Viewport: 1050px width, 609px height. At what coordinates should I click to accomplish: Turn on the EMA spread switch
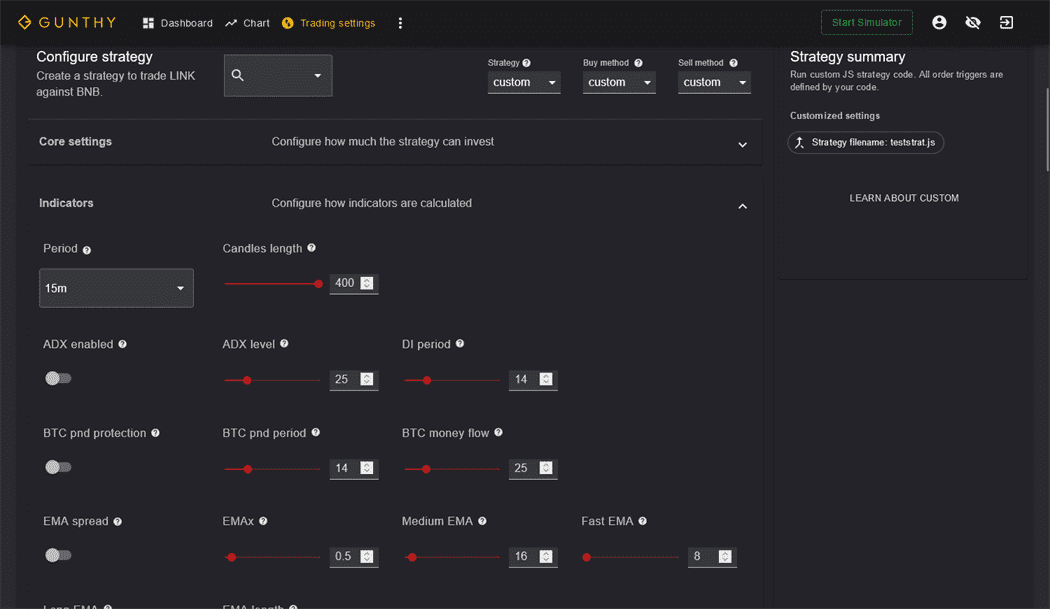pos(58,555)
